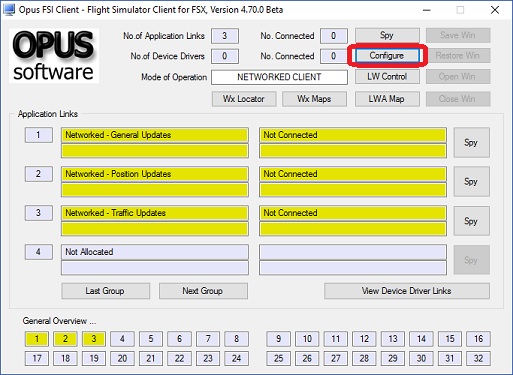The height and width of the screenshot is (375, 513).
Task: Open the LWA Map
Action: pos(387,99)
